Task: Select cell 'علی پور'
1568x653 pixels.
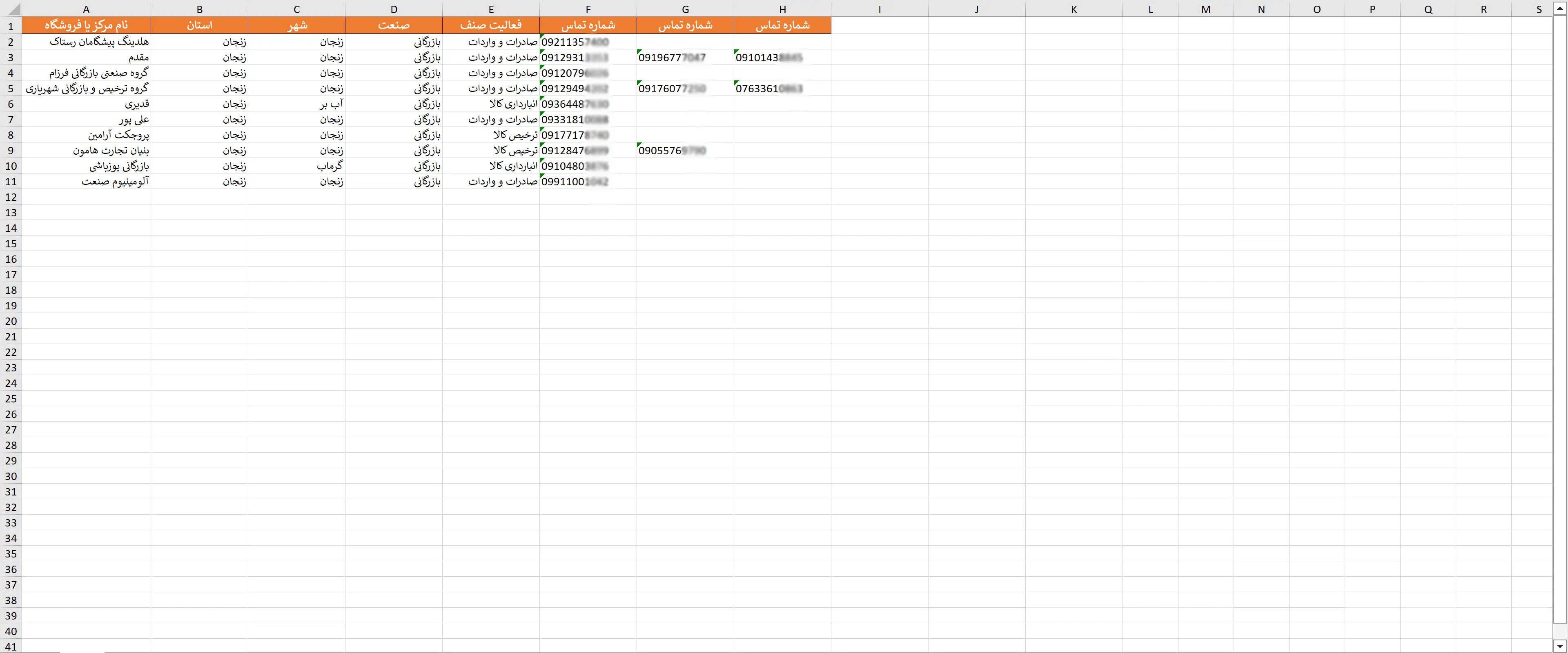Action: point(86,119)
